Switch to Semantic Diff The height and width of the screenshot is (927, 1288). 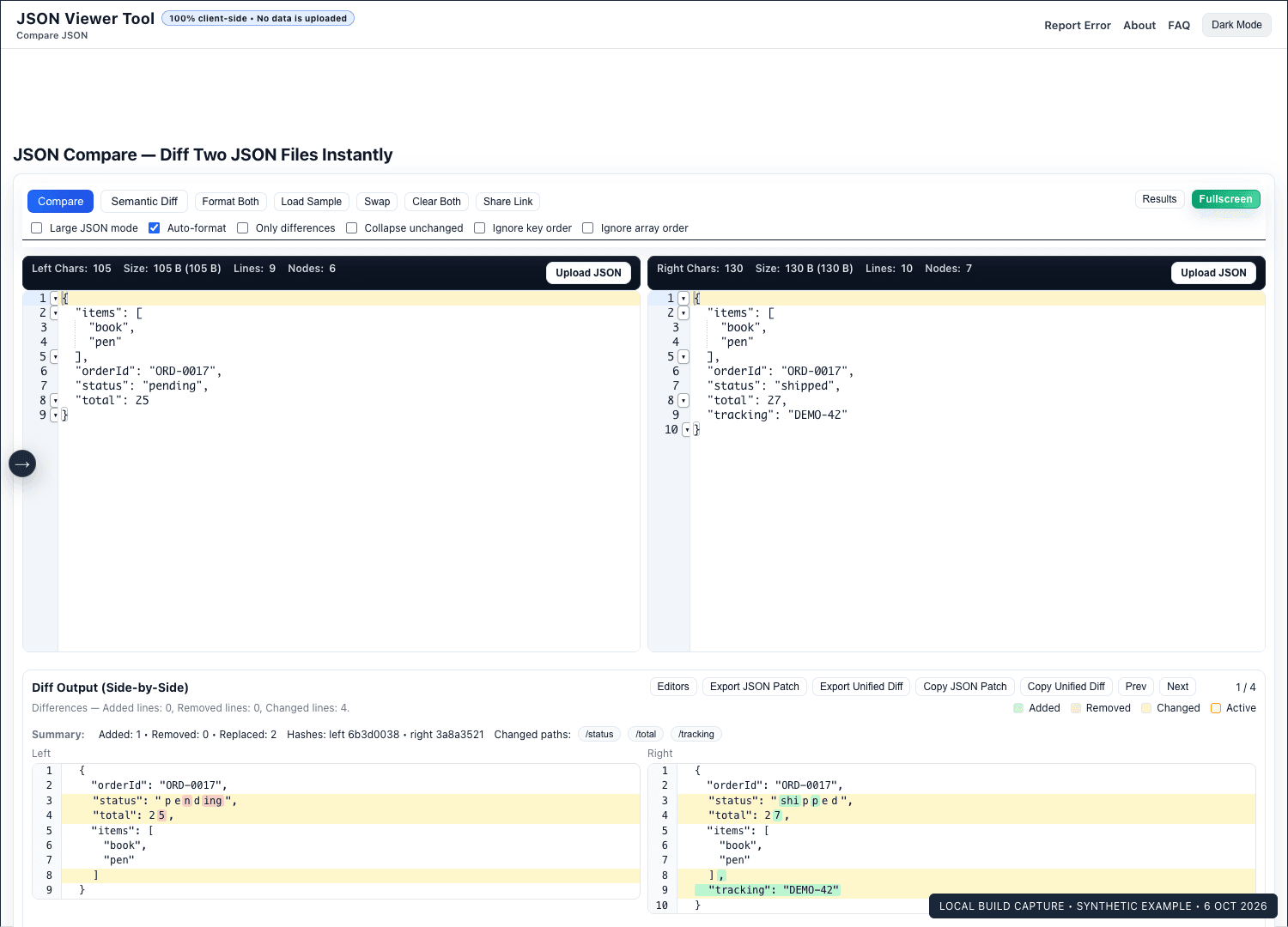(x=144, y=202)
